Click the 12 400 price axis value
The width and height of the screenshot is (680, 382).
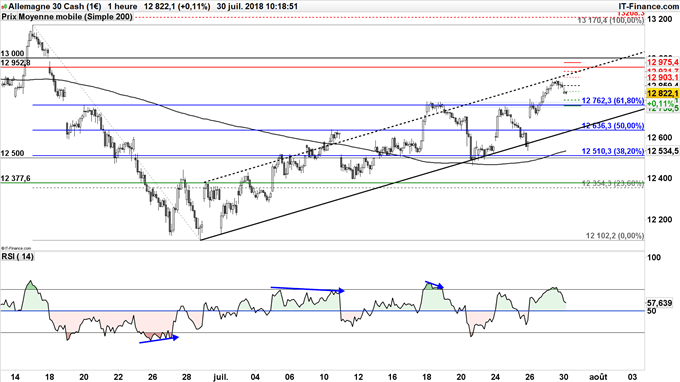[x=660, y=178]
